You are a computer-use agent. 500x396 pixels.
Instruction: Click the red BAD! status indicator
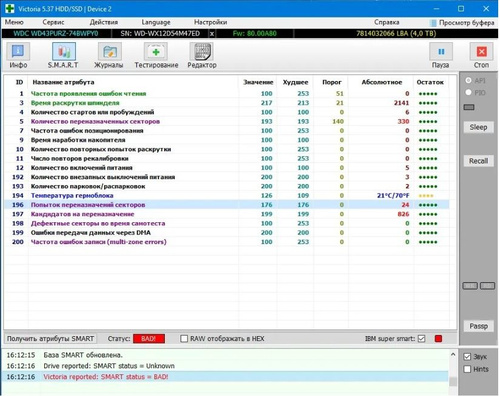(149, 339)
